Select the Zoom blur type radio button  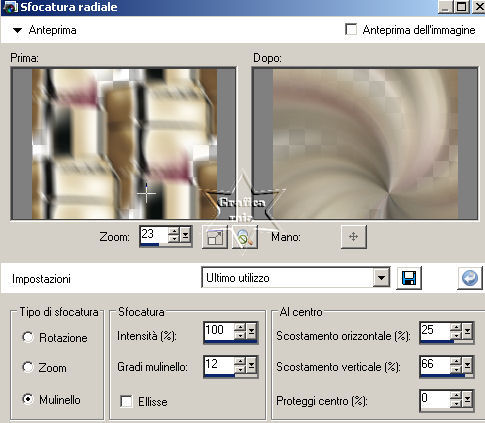(x=28, y=367)
